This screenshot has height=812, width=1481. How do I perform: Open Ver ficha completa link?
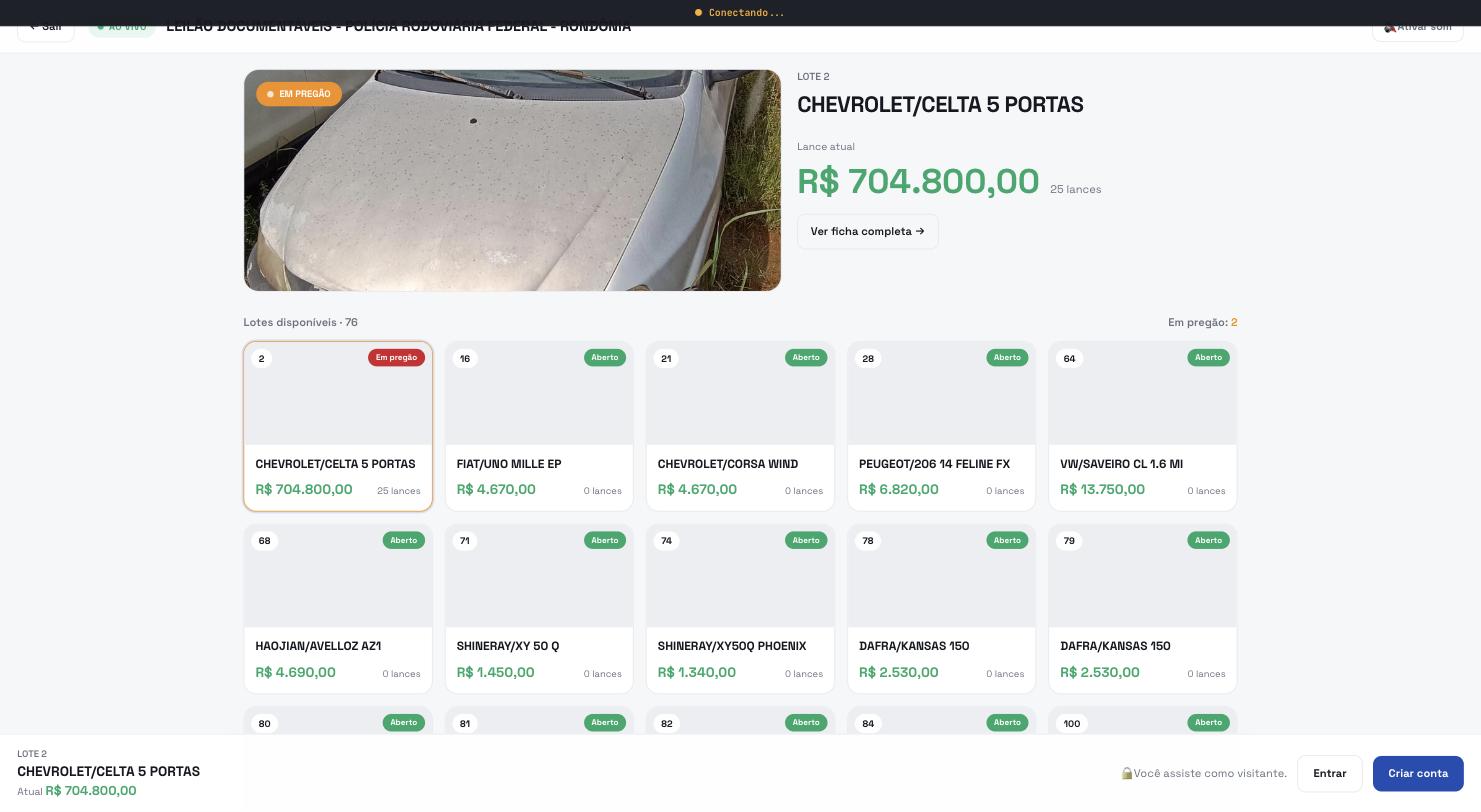click(x=867, y=231)
